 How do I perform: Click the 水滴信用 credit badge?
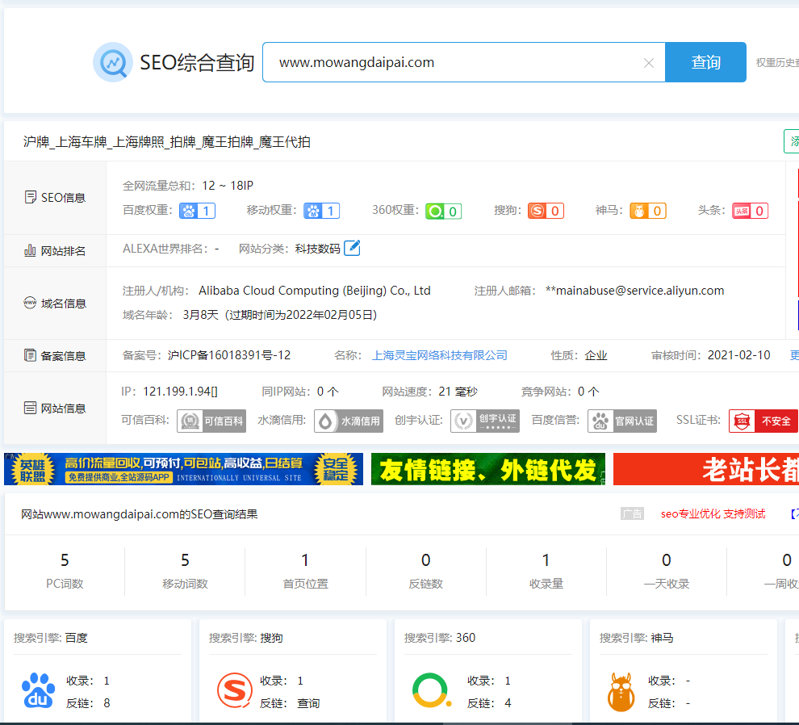click(348, 421)
